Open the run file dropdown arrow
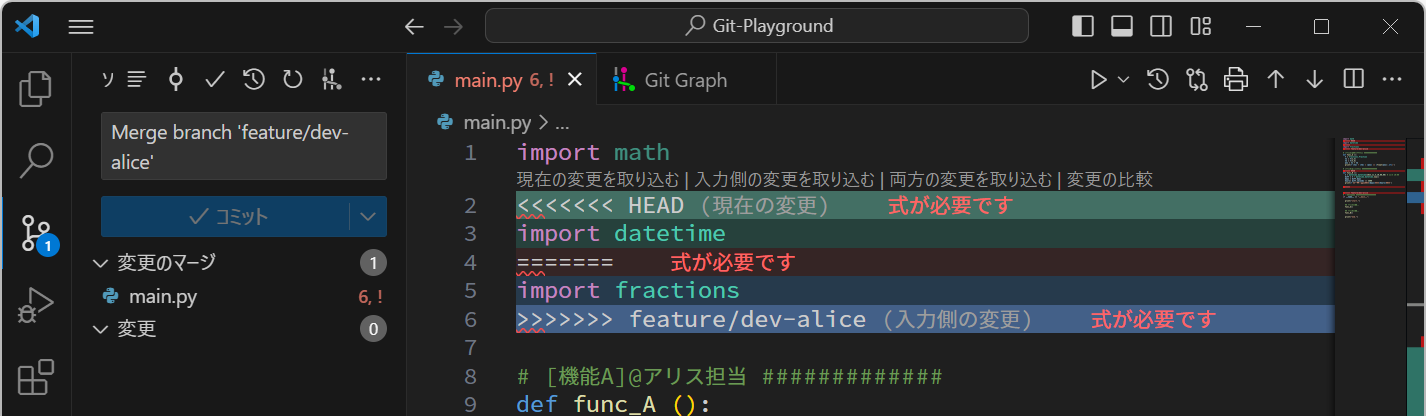Viewport: 1426px width, 416px height. click(x=1123, y=80)
